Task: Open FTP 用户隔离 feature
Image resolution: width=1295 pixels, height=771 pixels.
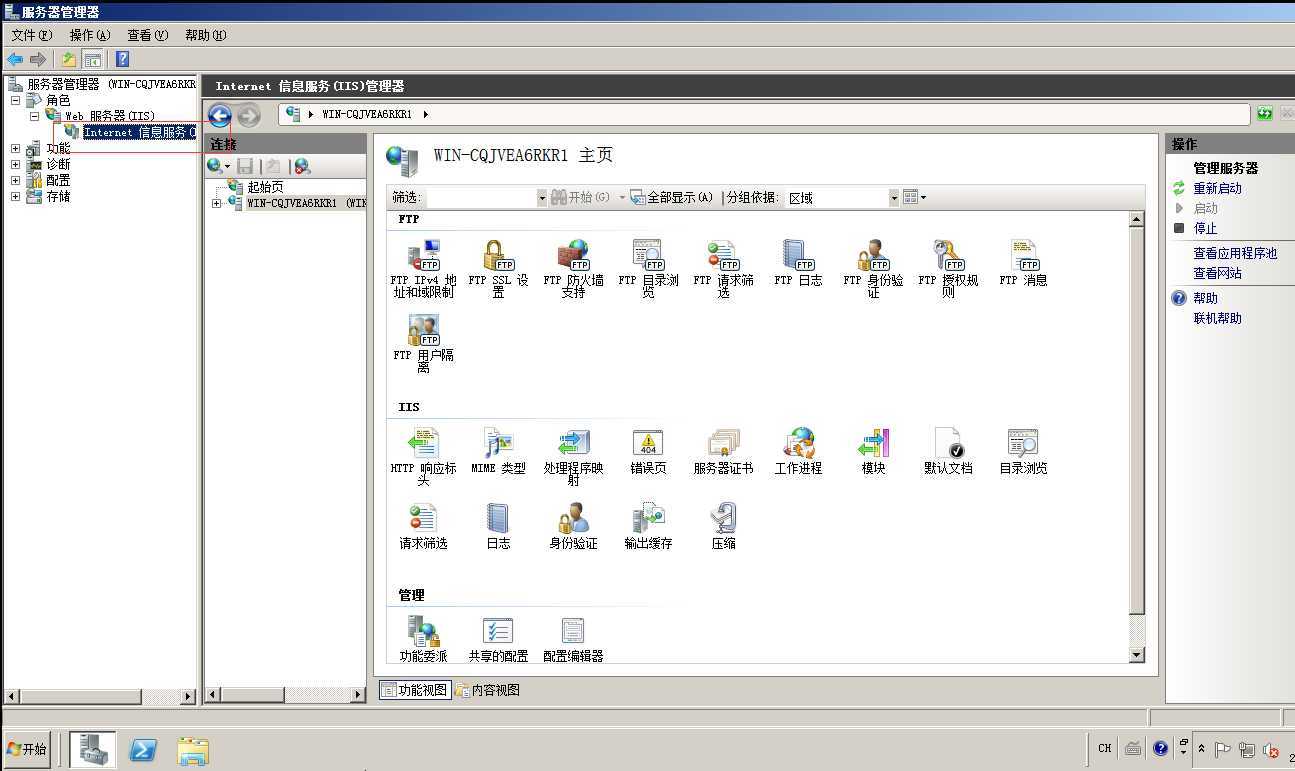Action: (x=423, y=342)
